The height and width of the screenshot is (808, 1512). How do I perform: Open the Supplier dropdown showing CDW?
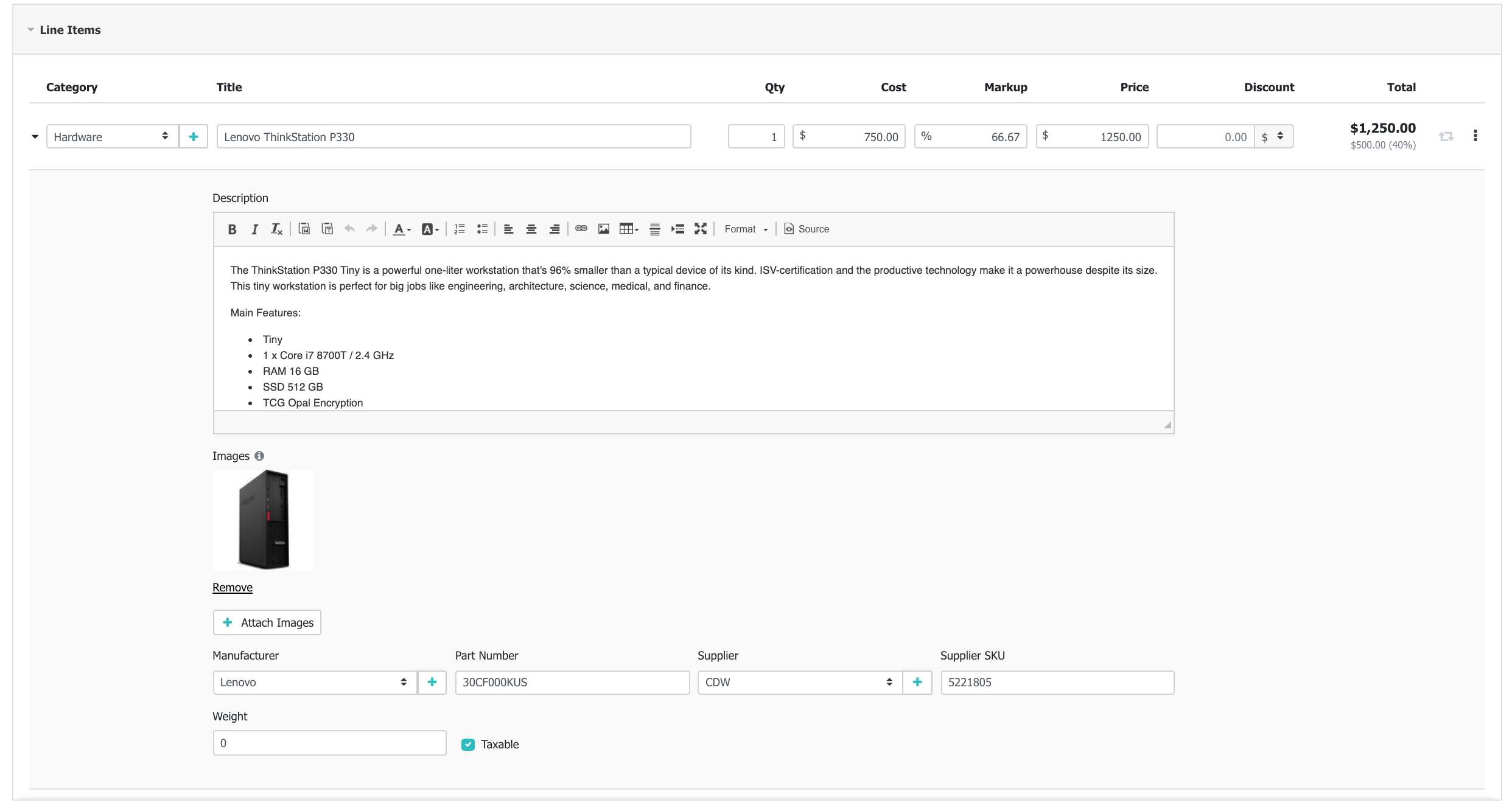point(800,682)
